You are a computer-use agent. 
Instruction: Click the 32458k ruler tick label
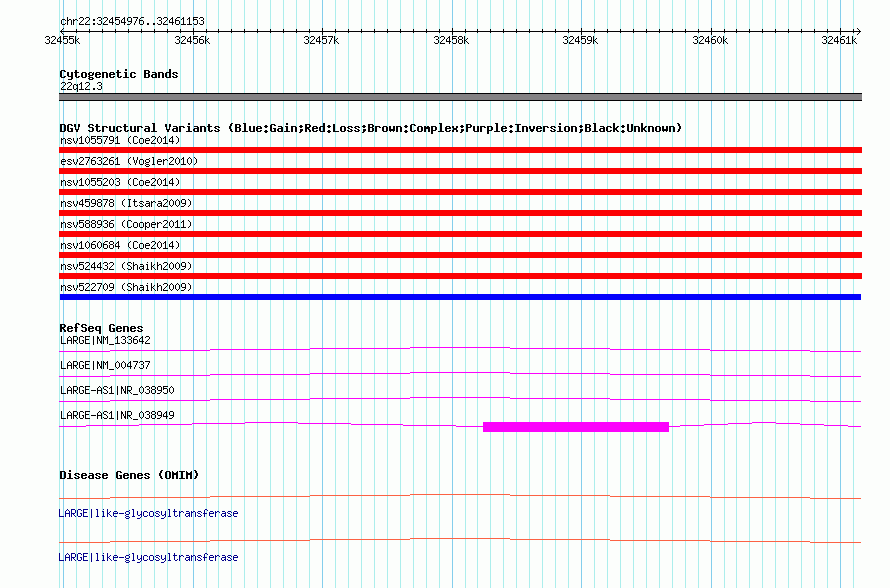451,40
